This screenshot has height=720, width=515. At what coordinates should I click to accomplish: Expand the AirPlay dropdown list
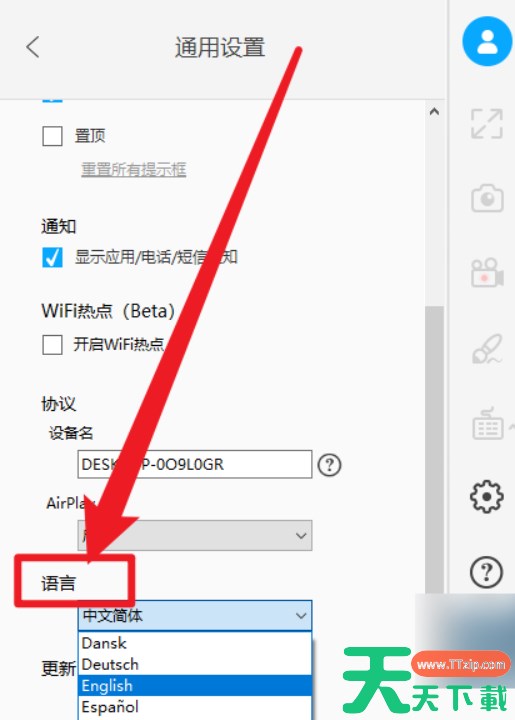195,535
